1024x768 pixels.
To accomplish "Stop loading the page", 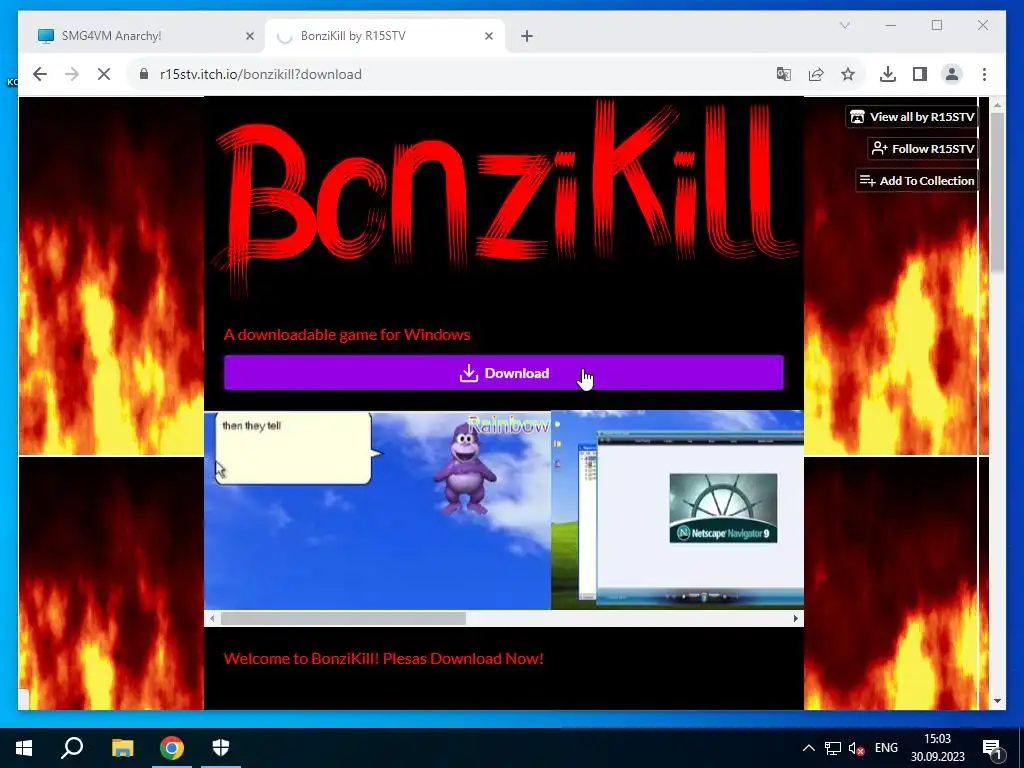I will (x=104, y=74).
